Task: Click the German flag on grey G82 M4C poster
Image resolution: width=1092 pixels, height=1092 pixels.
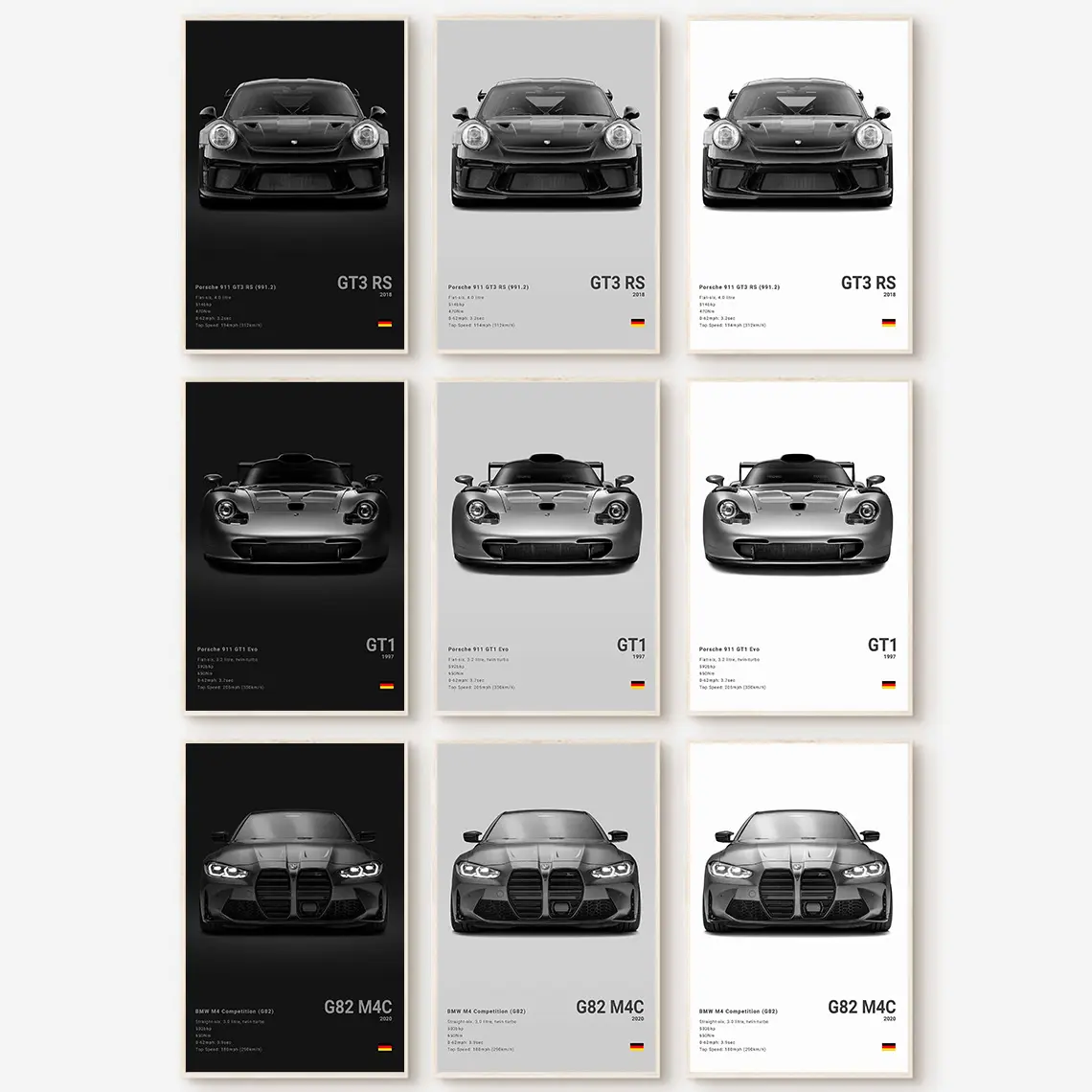Action: tap(637, 1045)
